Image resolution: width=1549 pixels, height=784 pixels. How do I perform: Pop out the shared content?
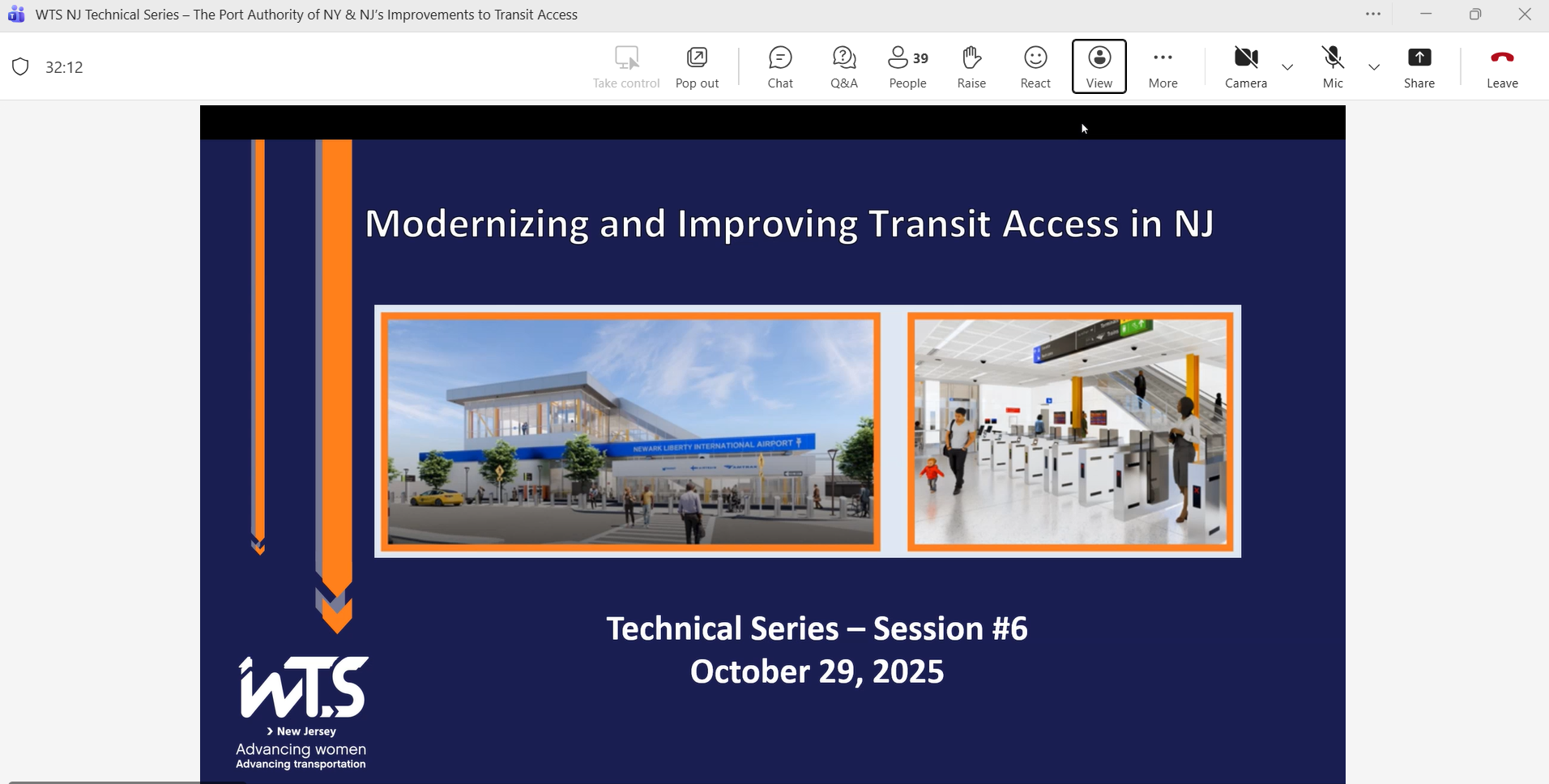697,66
